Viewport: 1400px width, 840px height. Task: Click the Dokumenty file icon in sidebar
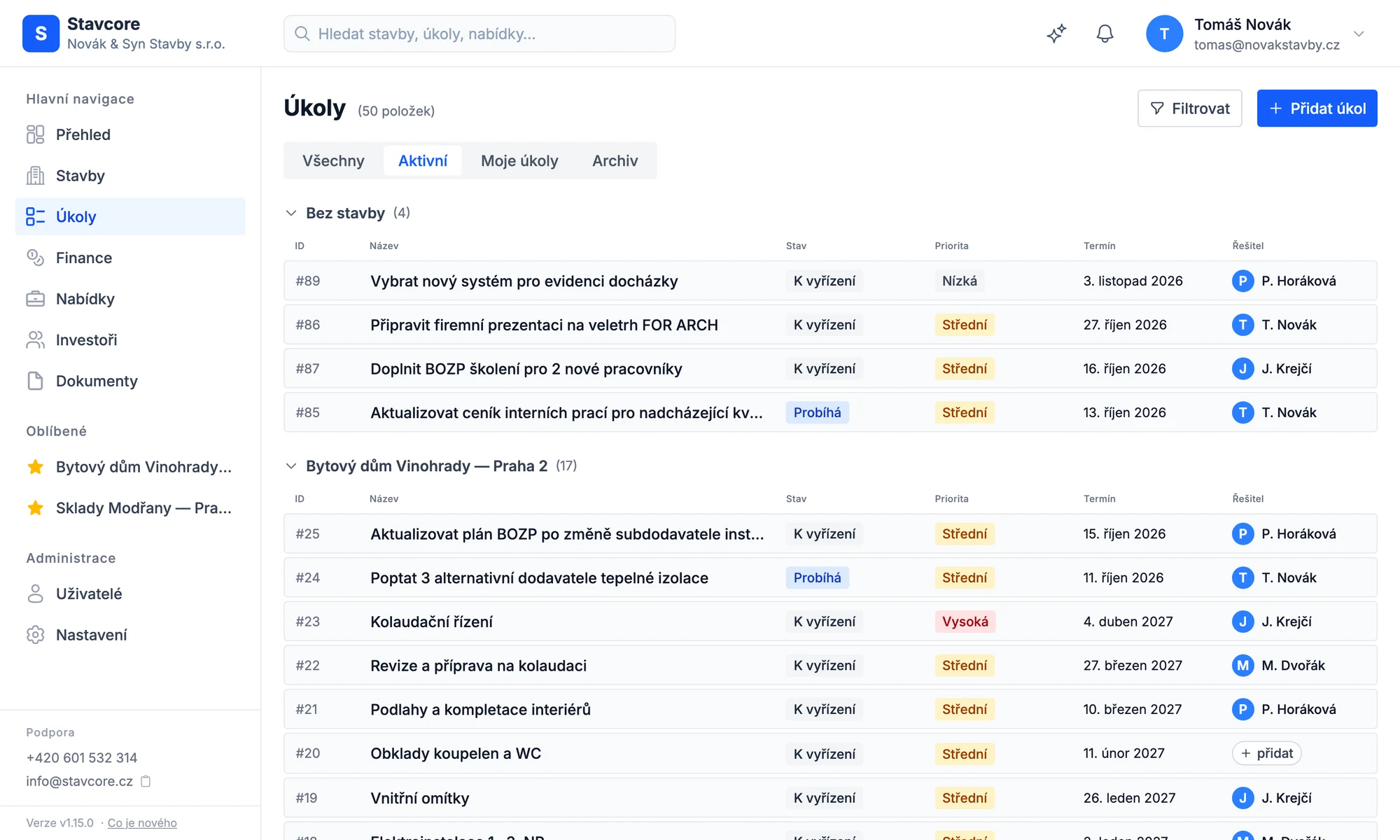point(35,381)
